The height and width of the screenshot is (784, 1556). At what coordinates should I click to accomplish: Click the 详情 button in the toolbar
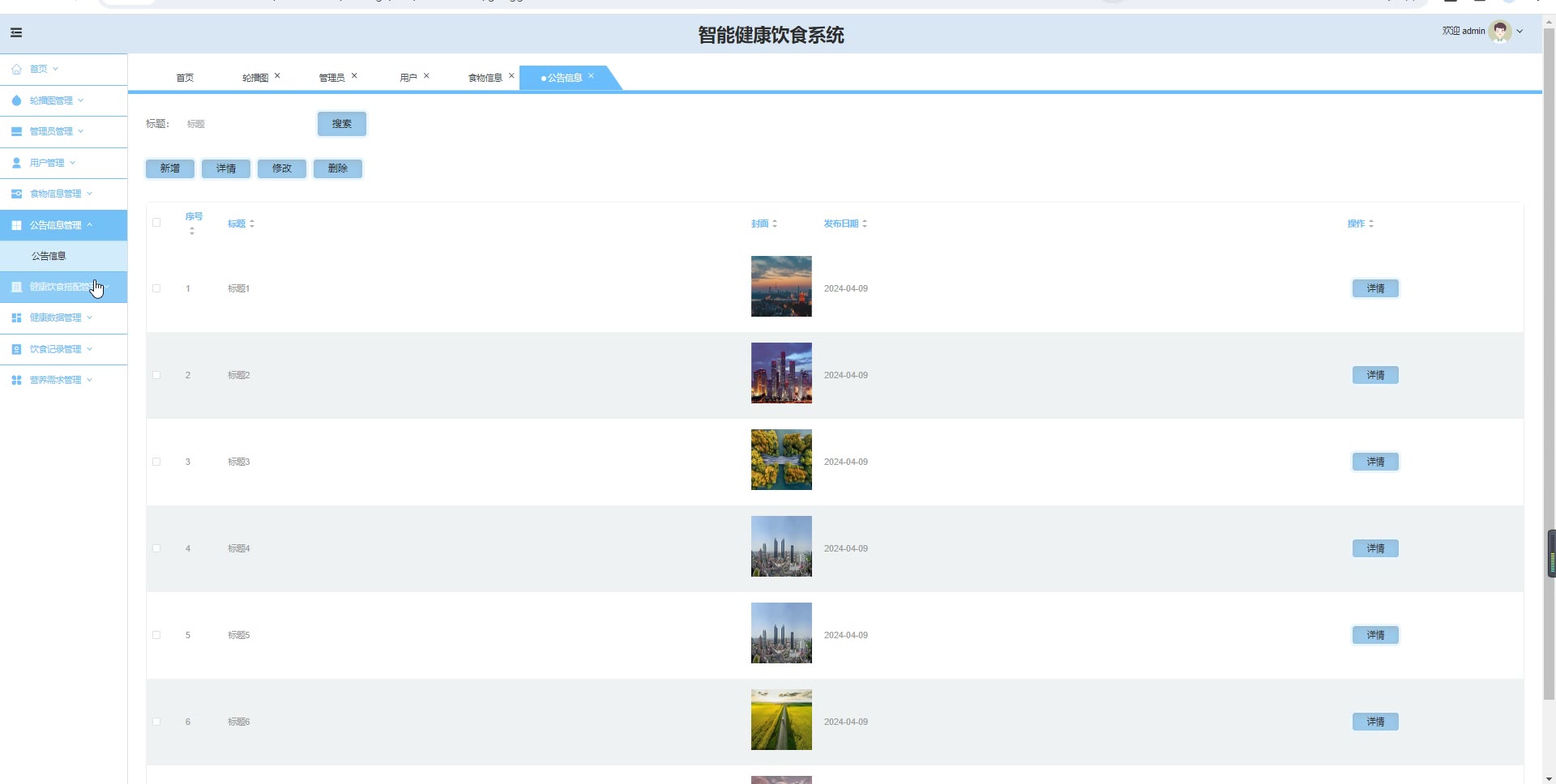(226, 168)
